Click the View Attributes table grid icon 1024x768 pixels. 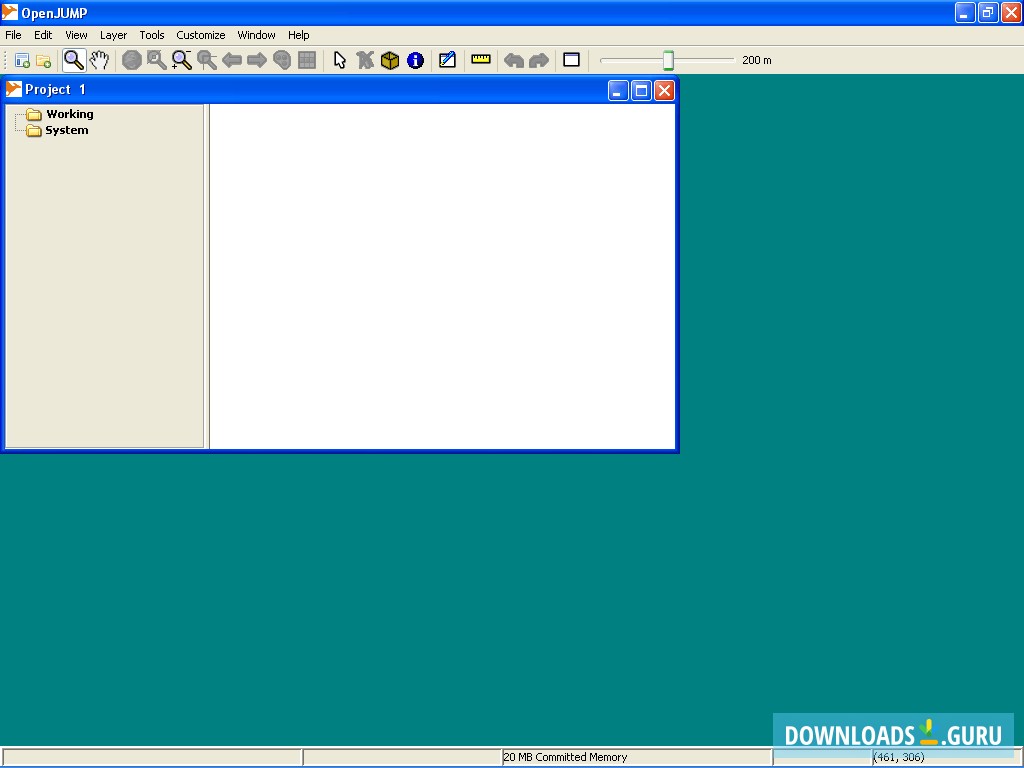tap(307, 60)
